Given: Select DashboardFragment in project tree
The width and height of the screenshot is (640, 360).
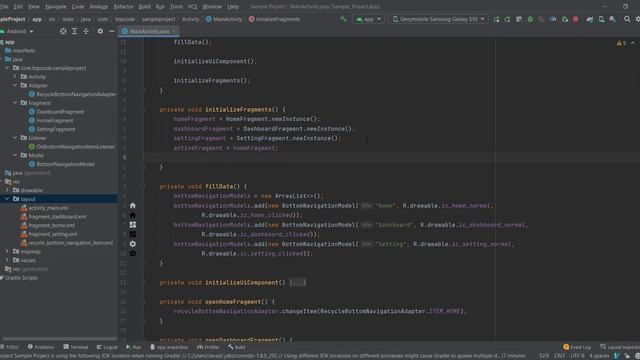Looking at the screenshot, I should coord(56,112).
